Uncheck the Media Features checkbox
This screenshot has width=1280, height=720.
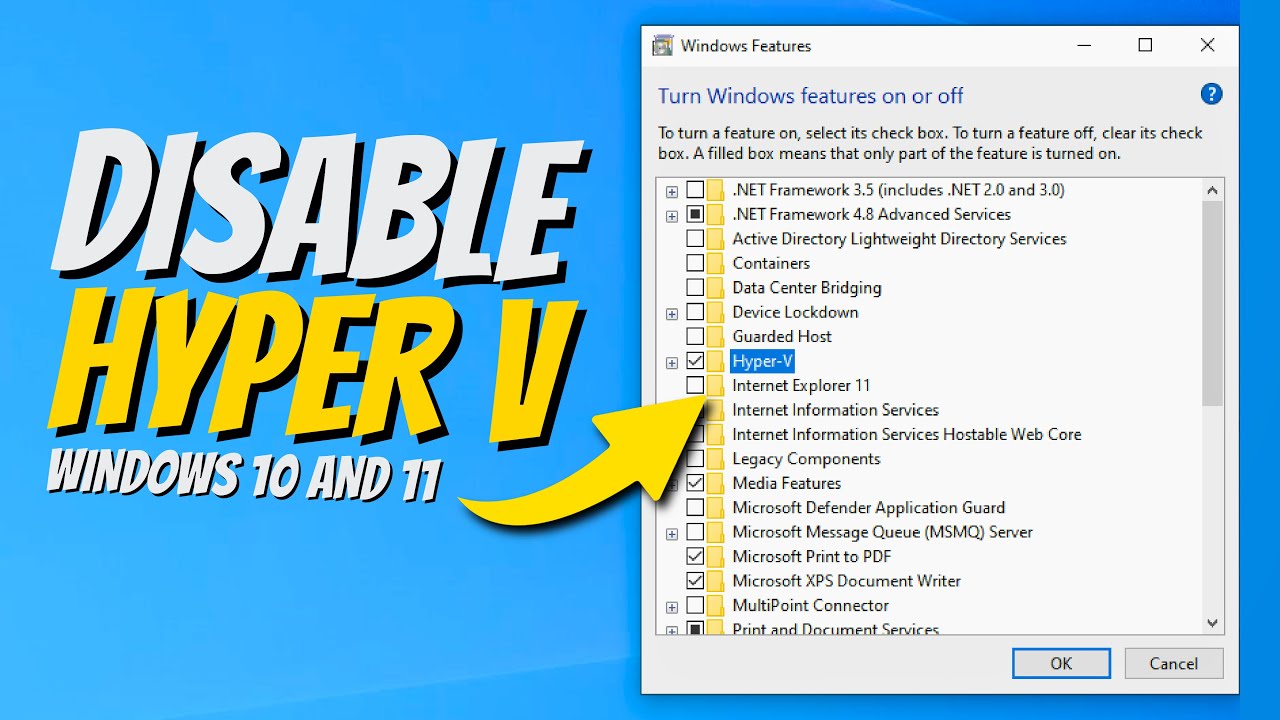coord(695,483)
